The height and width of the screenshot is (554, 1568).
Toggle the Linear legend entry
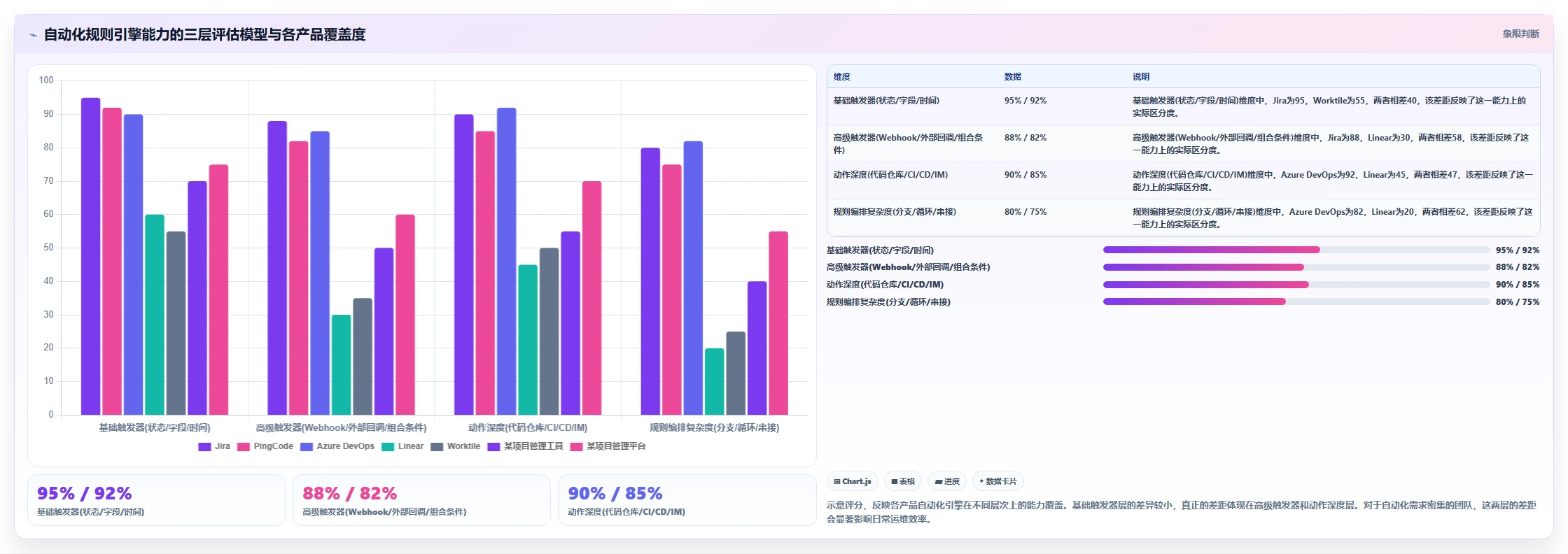(402, 446)
